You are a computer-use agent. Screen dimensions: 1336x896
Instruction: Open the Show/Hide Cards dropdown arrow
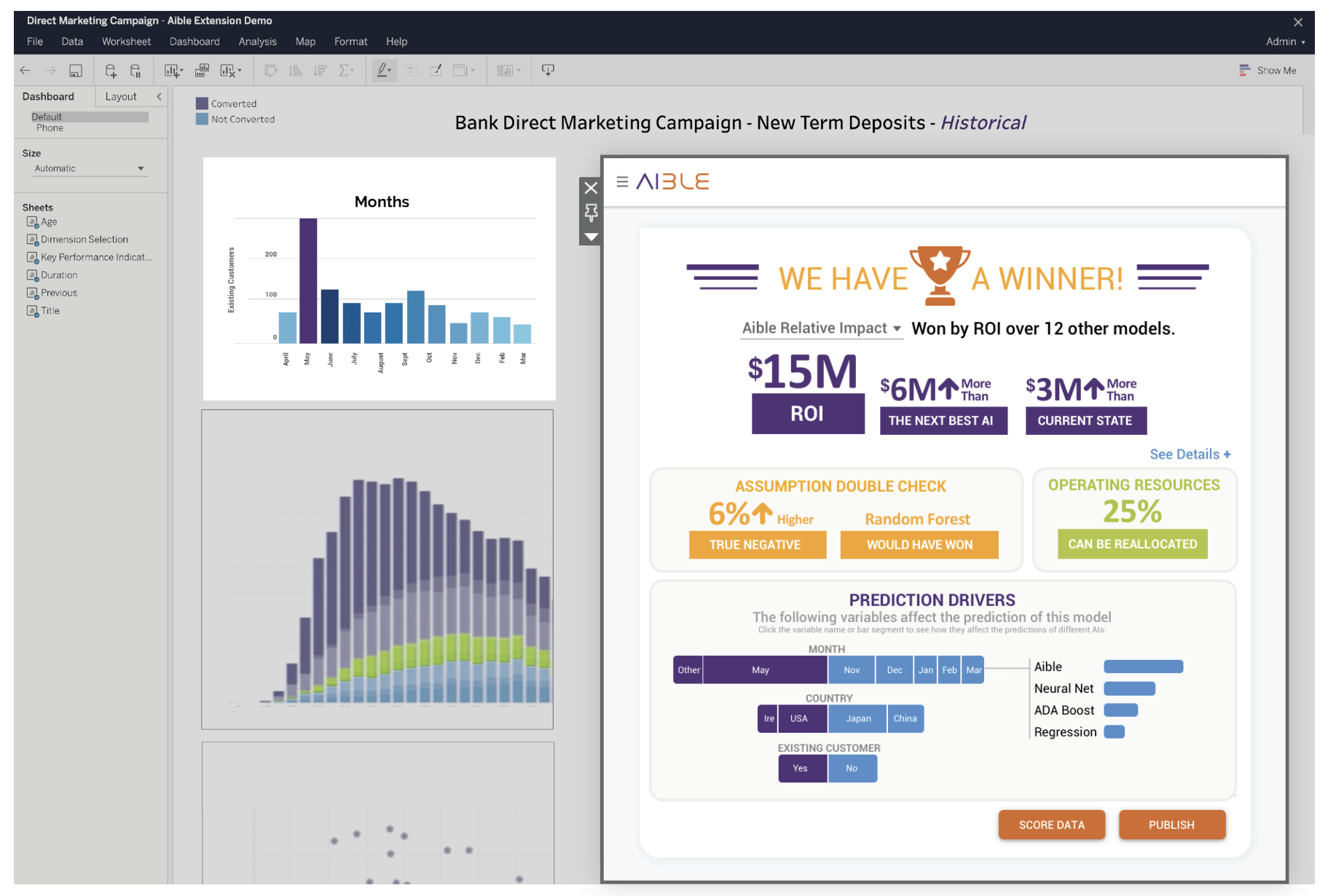pos(519,71)
